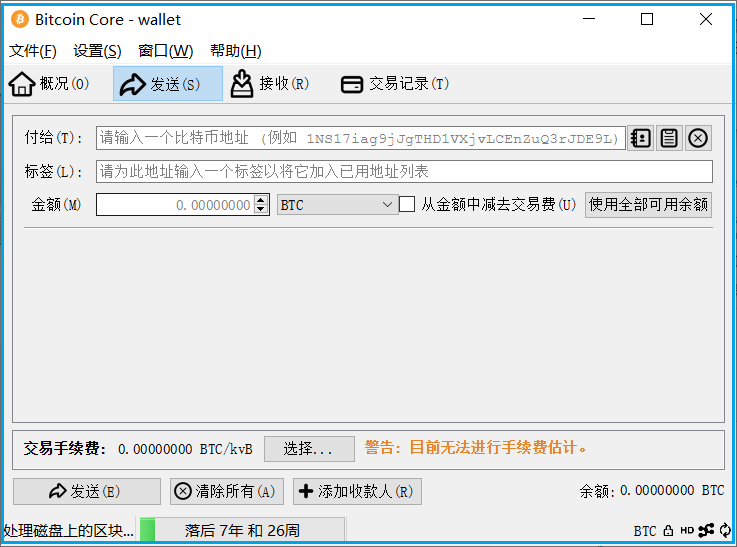Click the 选择... fee button
737x547 pixels.
click(x=309, y=449)
